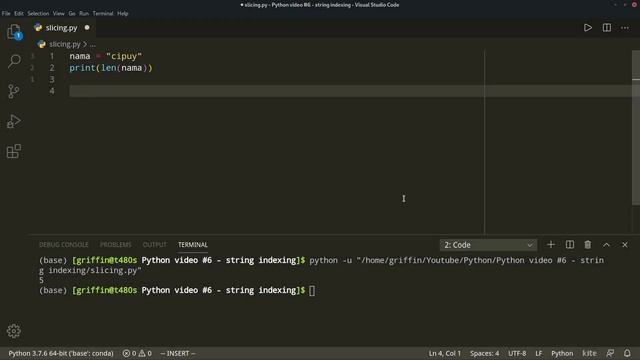Screen dimensions: 640x360
Task: Click slicing.py in the breadcrumb
Action: (x=65, y=44)
